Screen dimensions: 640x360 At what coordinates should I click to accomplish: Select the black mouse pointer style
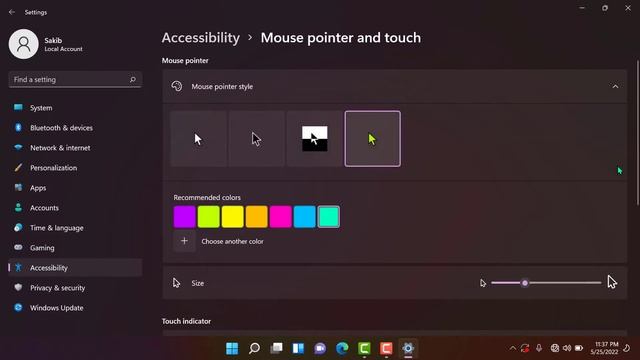coord(256,139)
